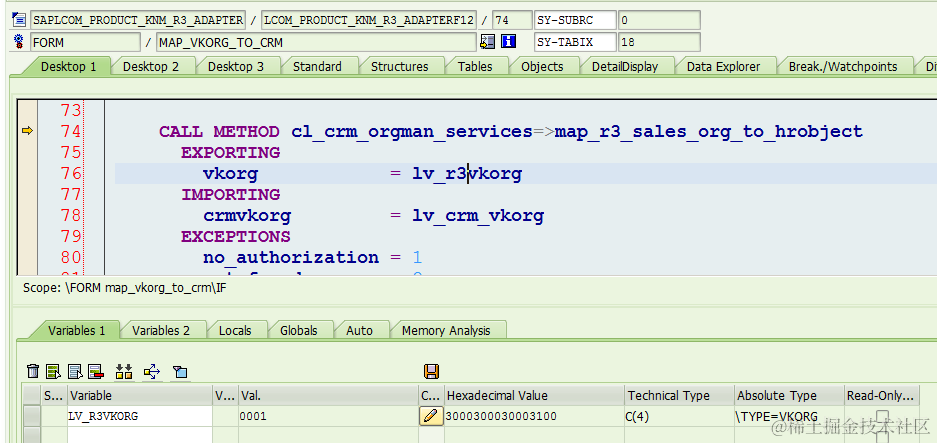Viewport: 937px width, 443px height.
Task: Click the trash delete icon in variables toolbar
Action: (33, 371)
